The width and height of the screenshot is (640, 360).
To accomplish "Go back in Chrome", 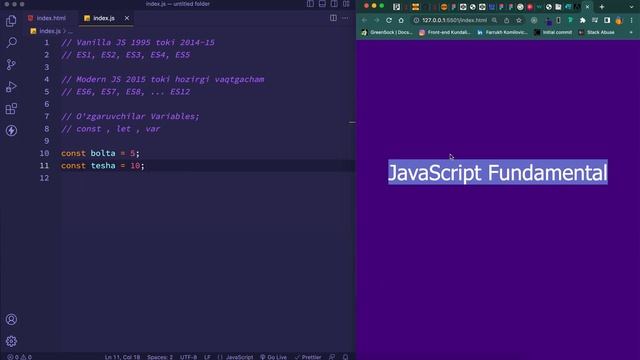I will tap(364, 20).
